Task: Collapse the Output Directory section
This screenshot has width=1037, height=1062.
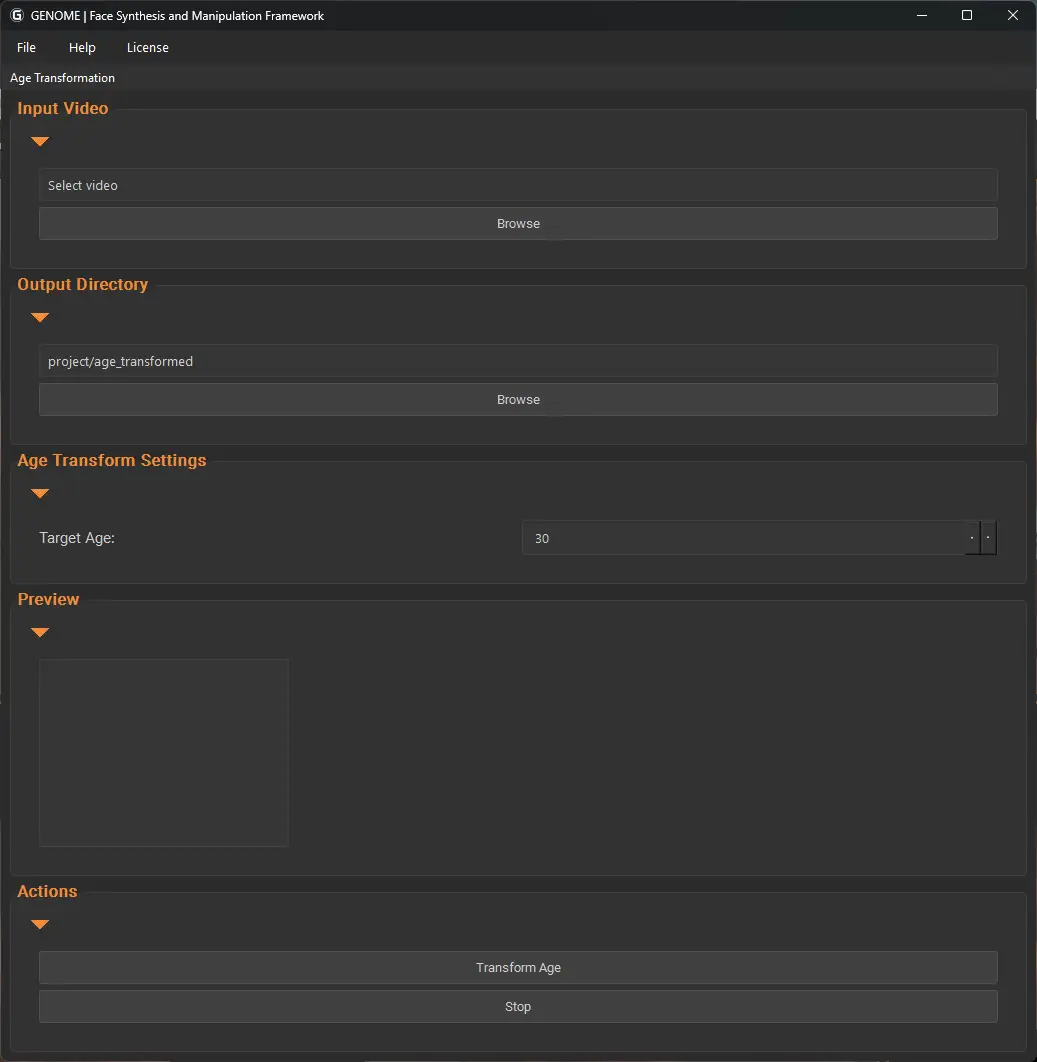Action: coord(40,317)
